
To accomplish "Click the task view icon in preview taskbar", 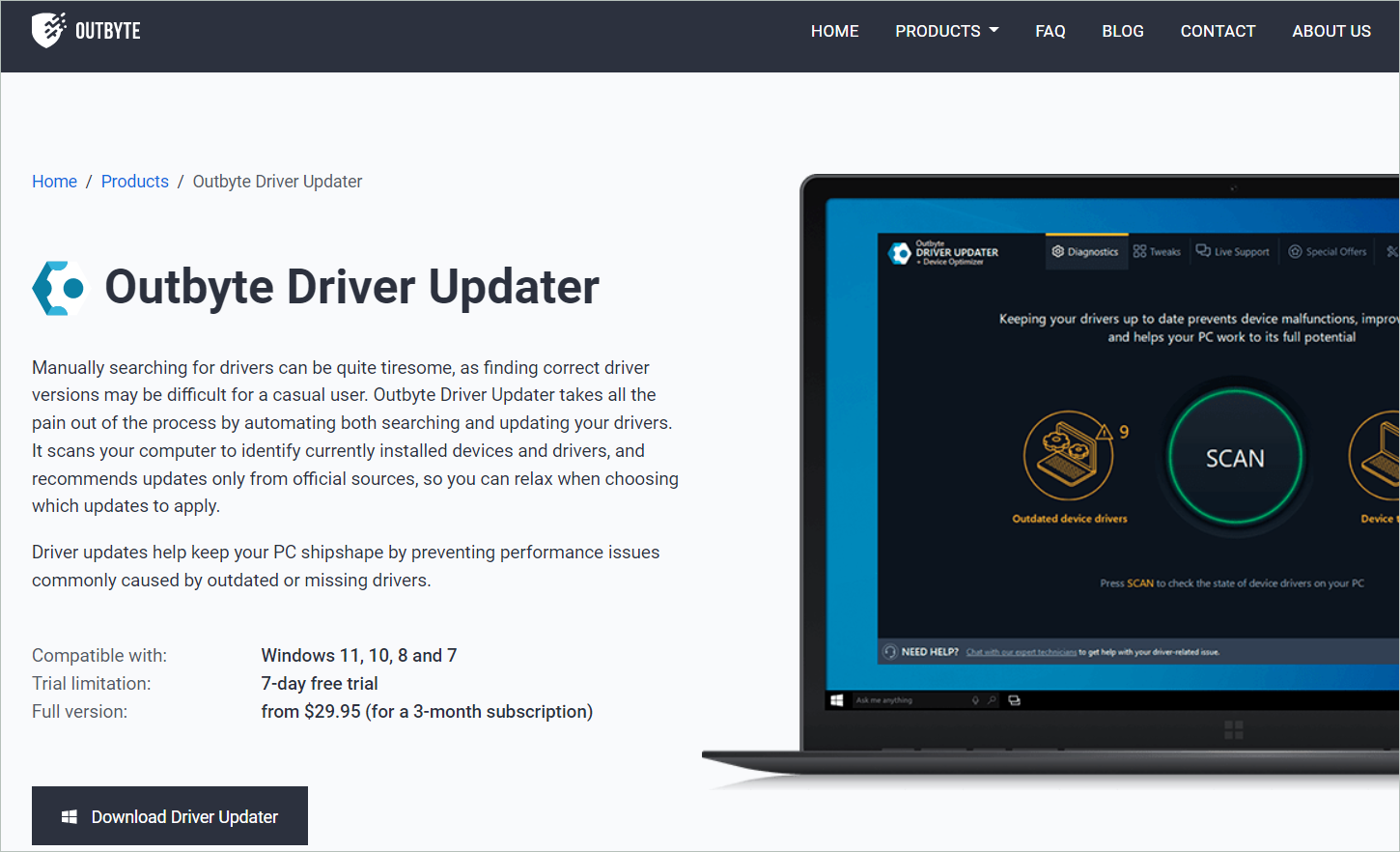I will click(x=1015, y=700).
